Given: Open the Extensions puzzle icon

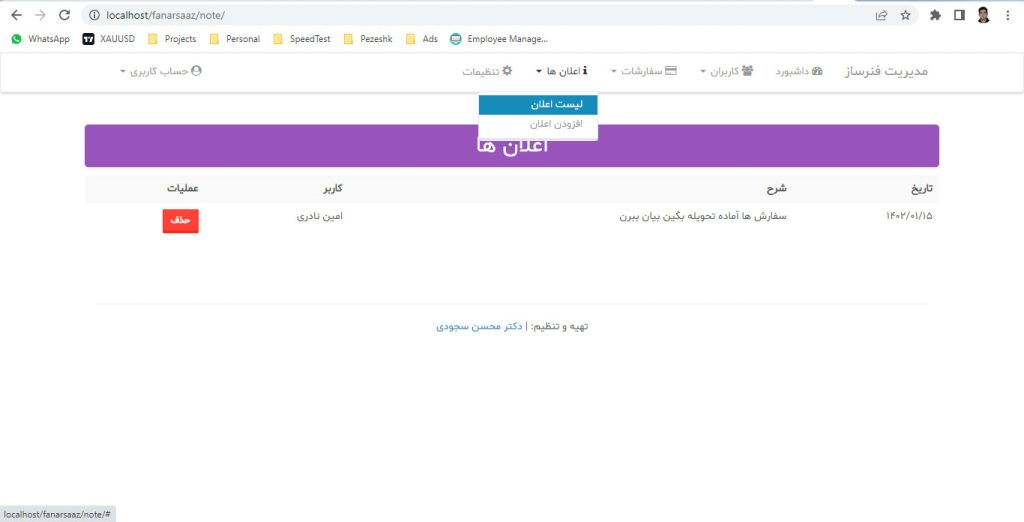Looking at the screenshot, I should point(935,15).
